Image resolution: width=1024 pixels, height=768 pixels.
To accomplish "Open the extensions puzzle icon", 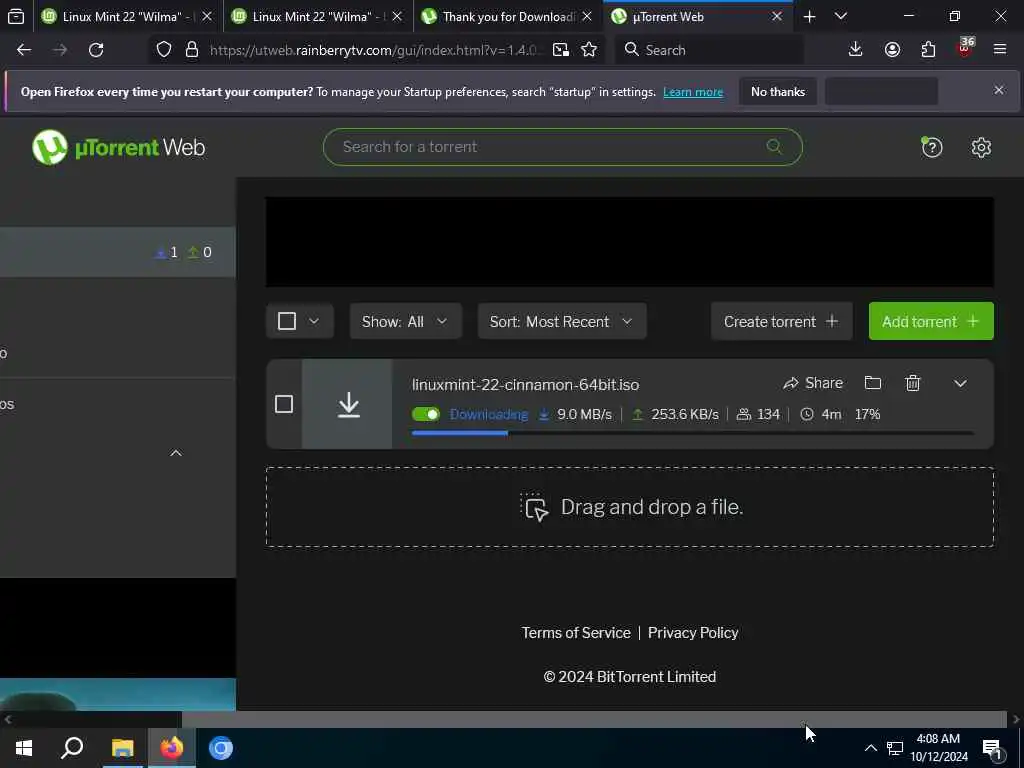I will tap(928, 50).
